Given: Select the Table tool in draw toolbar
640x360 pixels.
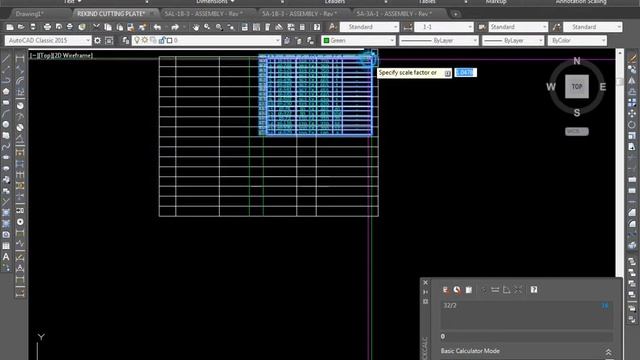Looking at the screenshot, I should point(6,246).
